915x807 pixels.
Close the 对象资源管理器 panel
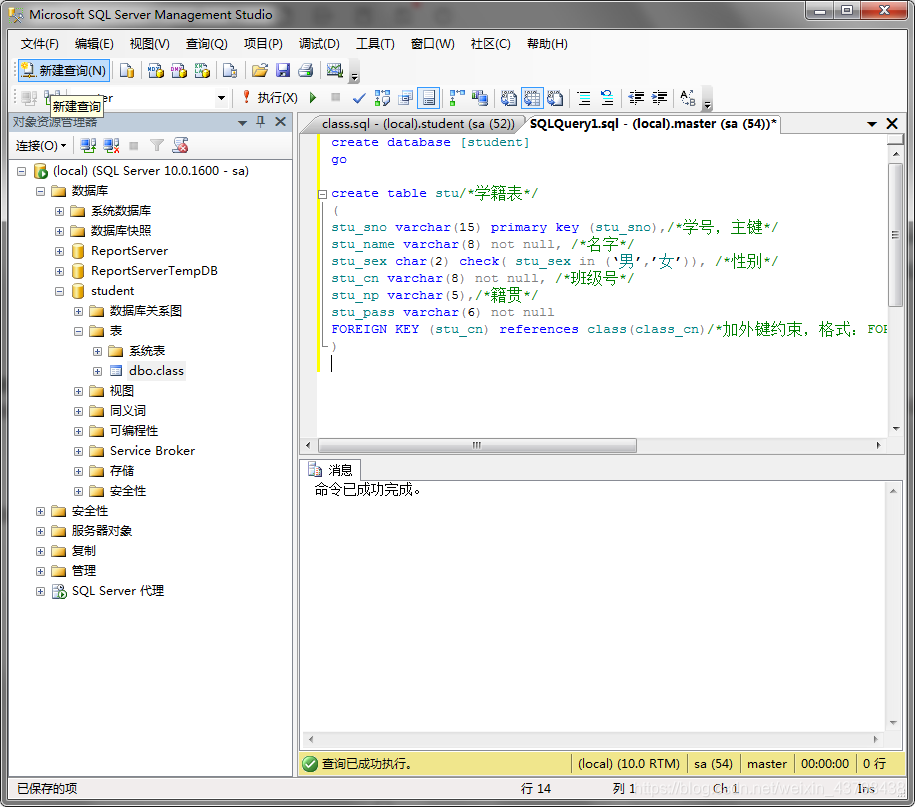[x=281, y=122]
